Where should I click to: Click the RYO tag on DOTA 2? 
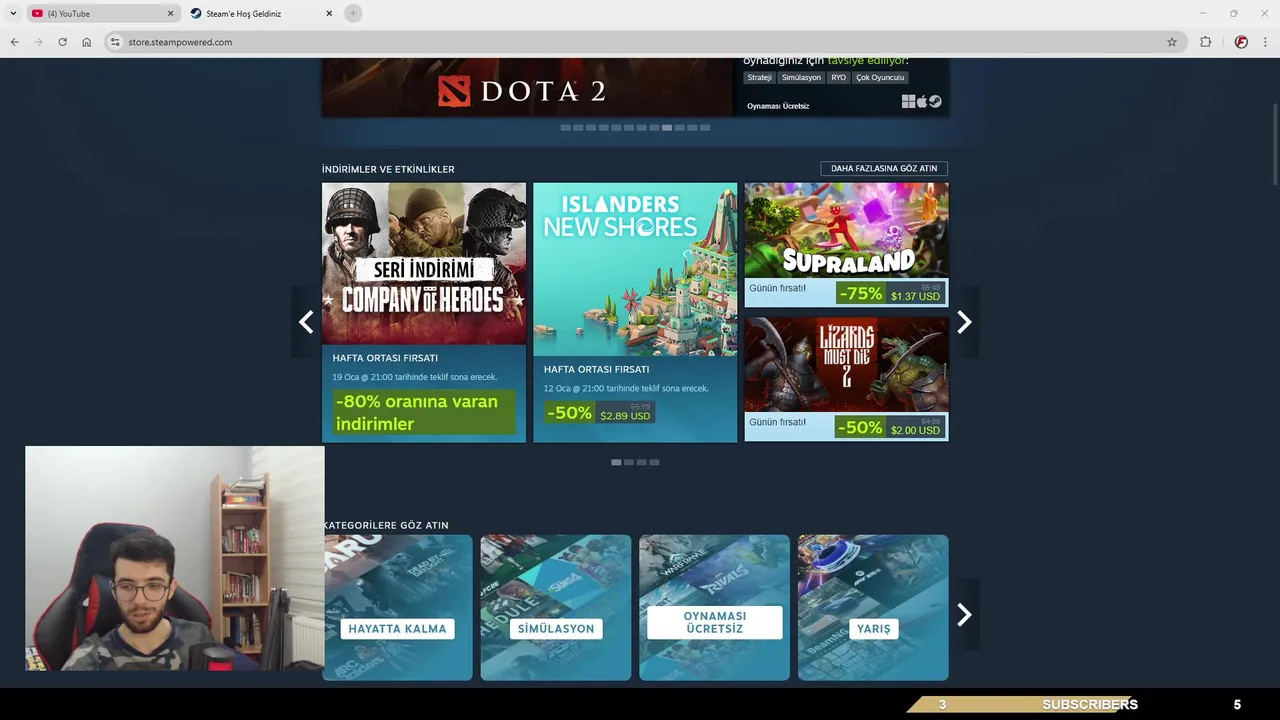[x=838, y=77]
